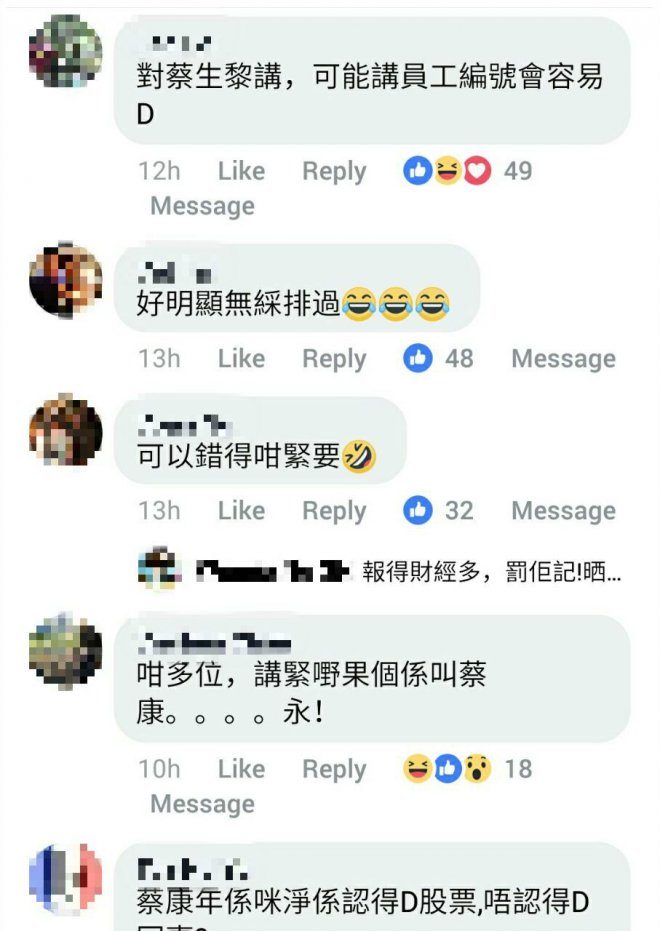This screenshot has height=931, width=660.
Task: Open the French flag profile picture
Action: [65, 879]
